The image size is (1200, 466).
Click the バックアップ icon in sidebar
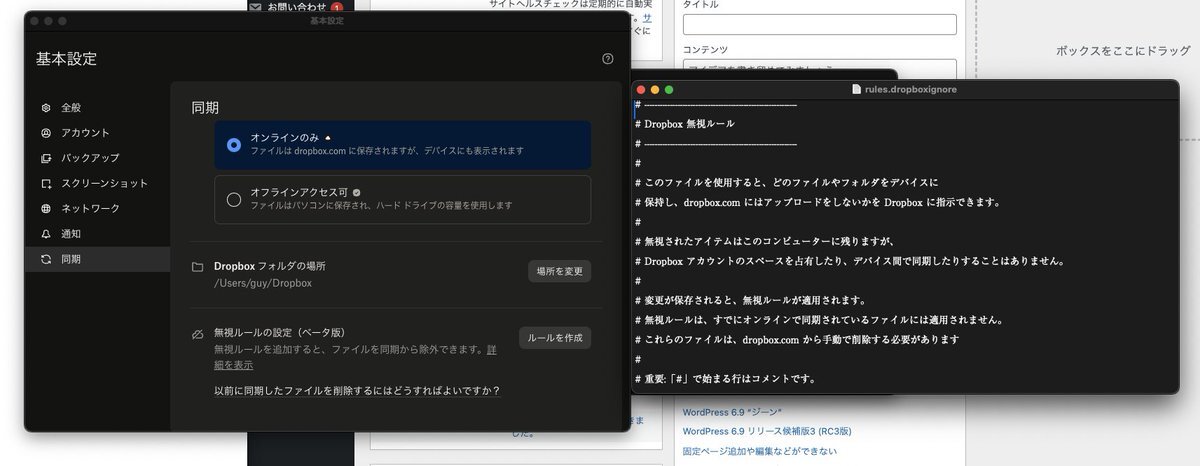coord(46,158)
